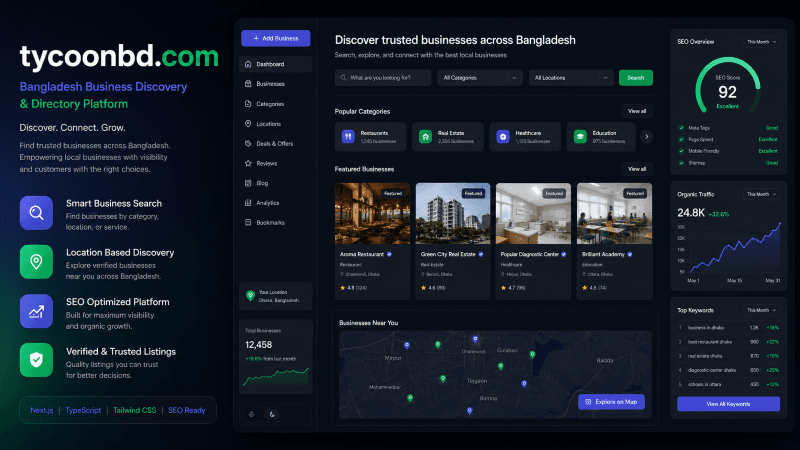Viewport: 800px width, 450px height.
Task: Click the 'Next.js' text
Action: click(42, 410)
